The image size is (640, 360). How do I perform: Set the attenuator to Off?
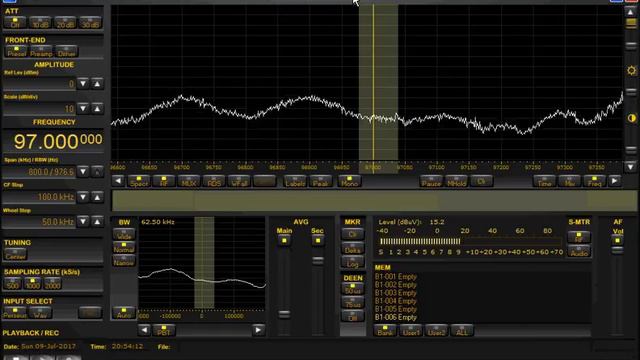(15, 23)
